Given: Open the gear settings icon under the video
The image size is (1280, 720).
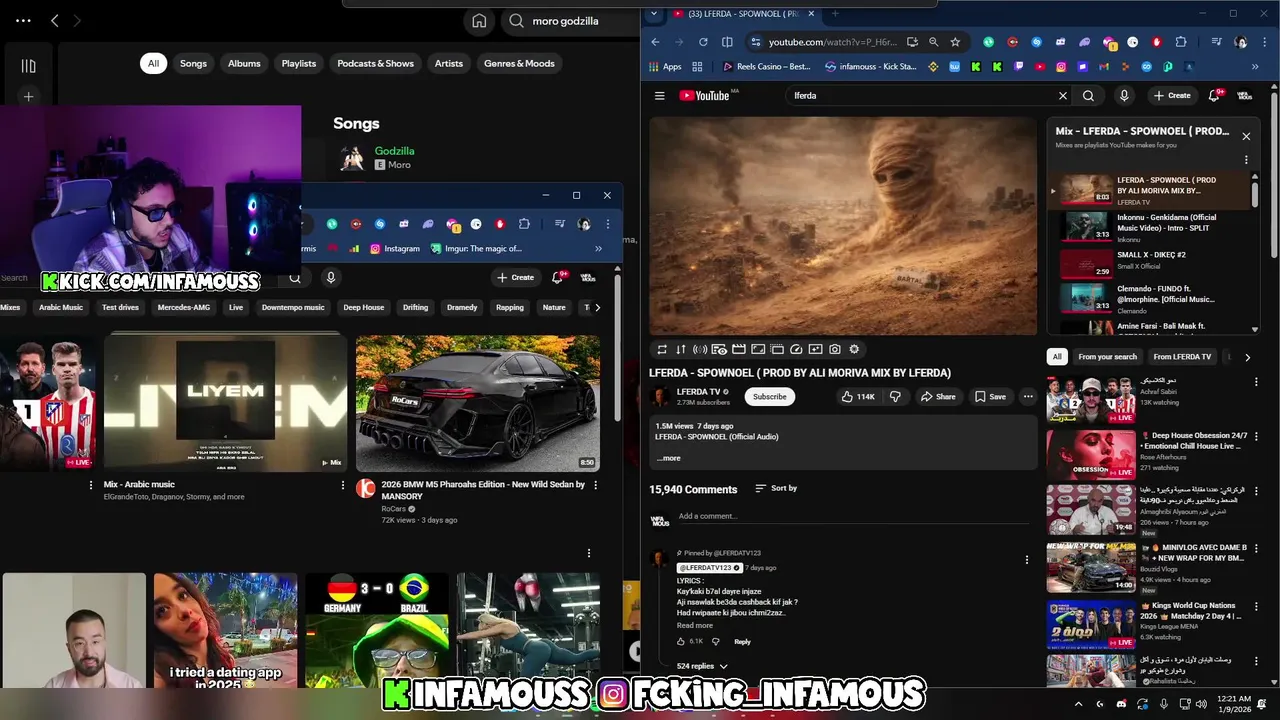Looking at the screenshot, I should pos(854,349).
